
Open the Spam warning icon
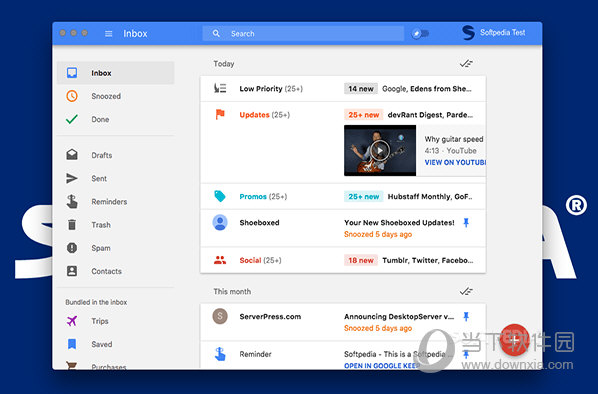click(72, 248)
